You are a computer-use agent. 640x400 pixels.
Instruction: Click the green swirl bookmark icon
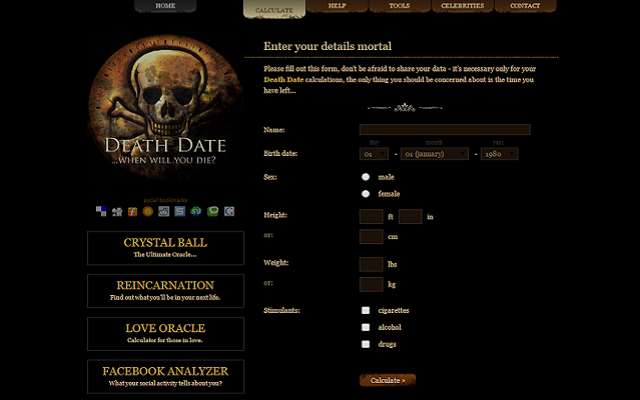pyautogui.click(x=197, y=211)
